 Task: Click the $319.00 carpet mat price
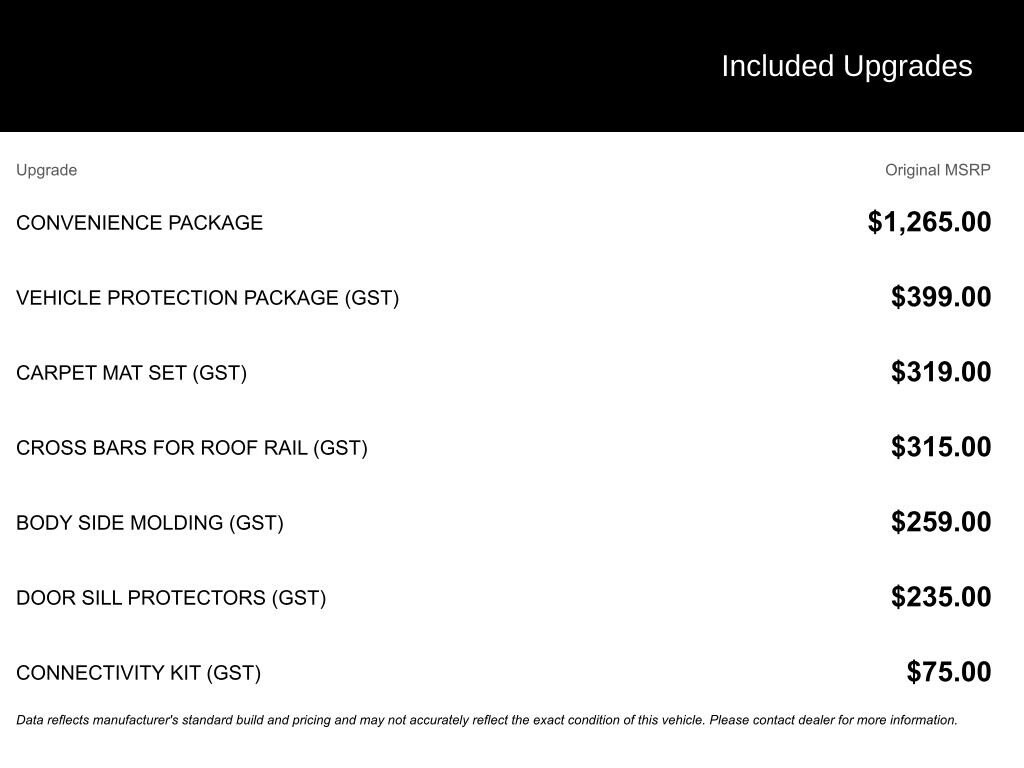point(941,372)
